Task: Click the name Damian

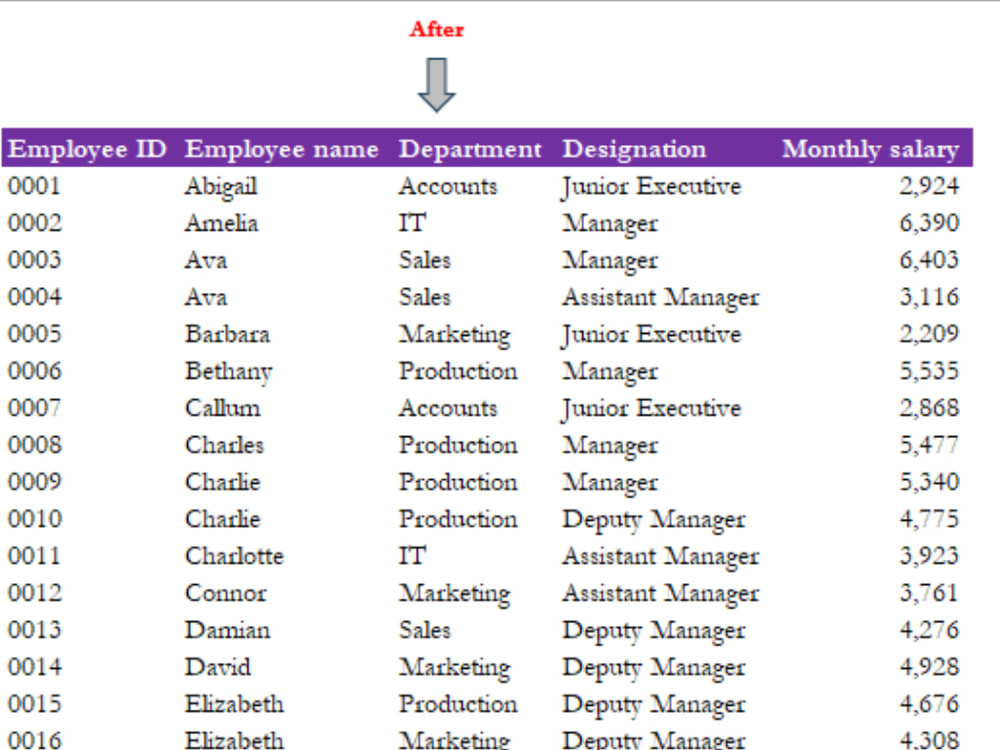Action: [x=227, y=630]
